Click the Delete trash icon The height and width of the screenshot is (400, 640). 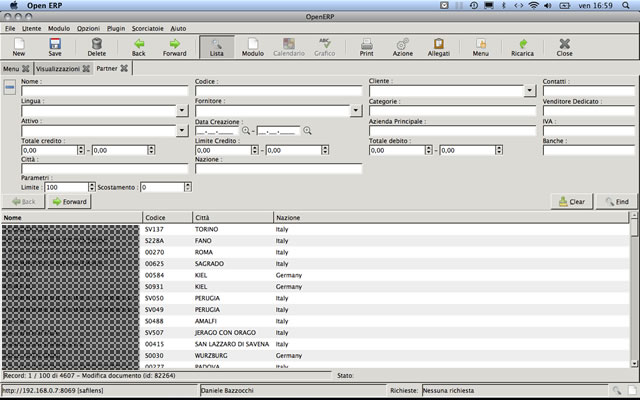(96, 47)
